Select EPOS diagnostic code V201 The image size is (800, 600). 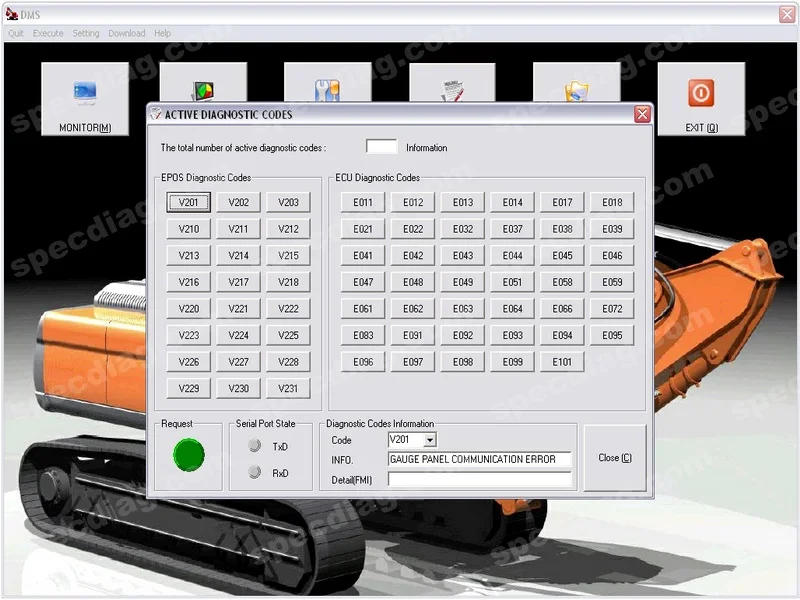[x=187, y=201]
